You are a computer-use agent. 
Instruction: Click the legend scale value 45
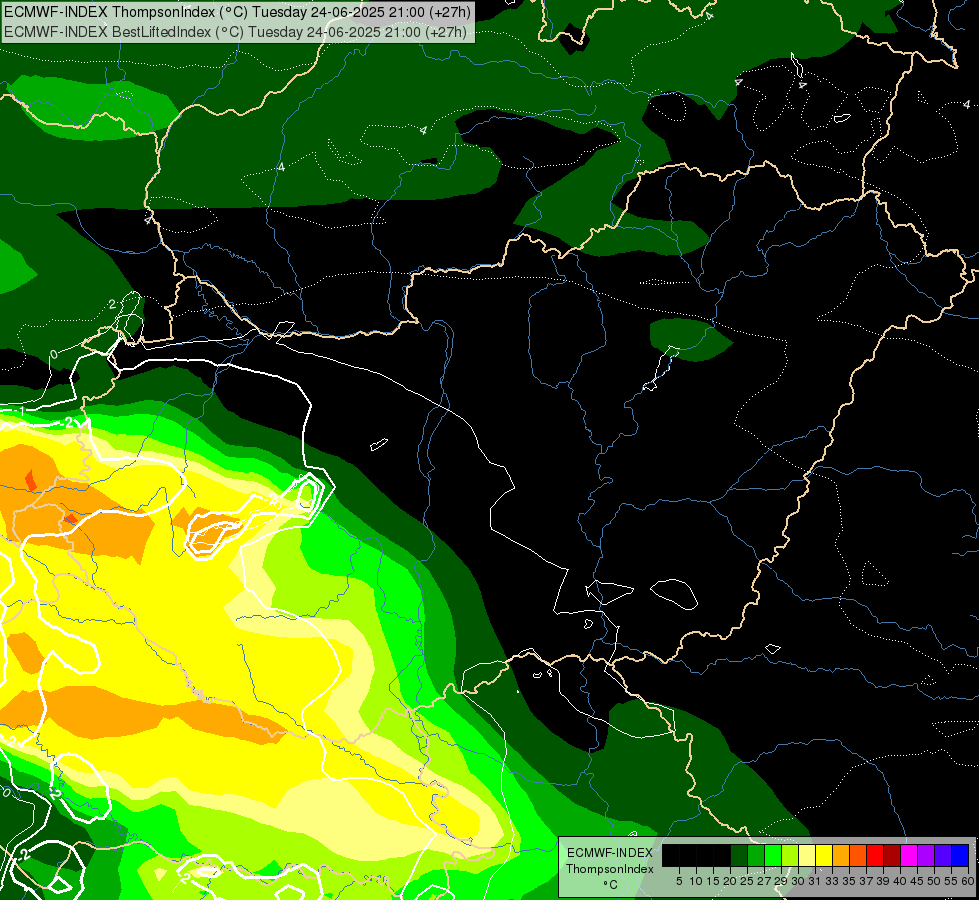[917, 881]
